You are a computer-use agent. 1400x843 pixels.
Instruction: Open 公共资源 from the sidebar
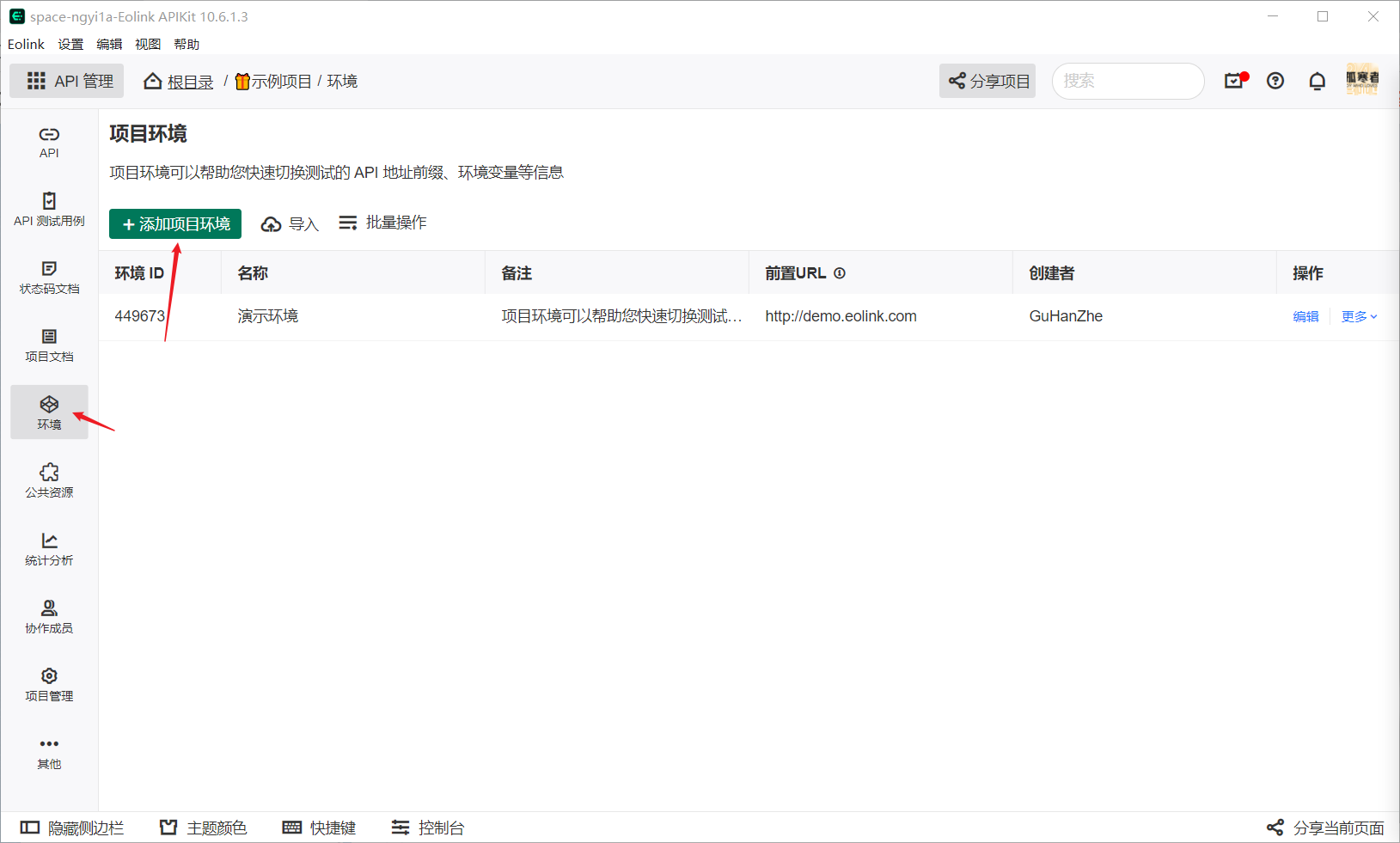(49, 481)
